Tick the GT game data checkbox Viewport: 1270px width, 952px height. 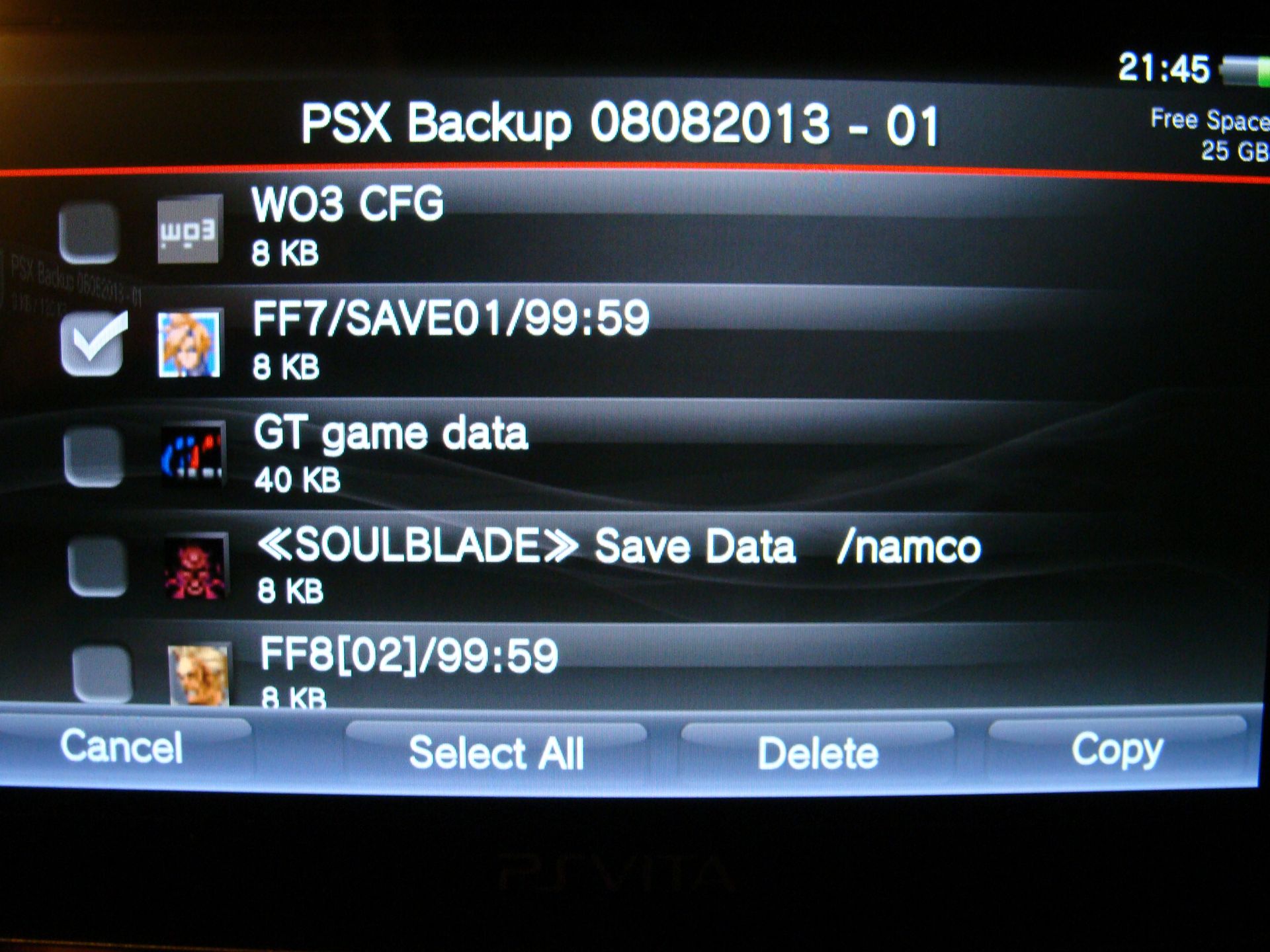(x=95, y=457)
